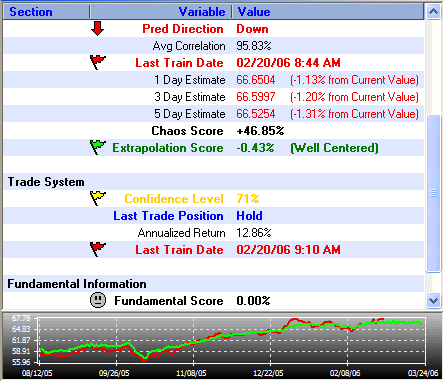Select the 3 Day Estimate label
Image resolution: width=444 pixels, height=381 pixels.
tap(190, 97)
